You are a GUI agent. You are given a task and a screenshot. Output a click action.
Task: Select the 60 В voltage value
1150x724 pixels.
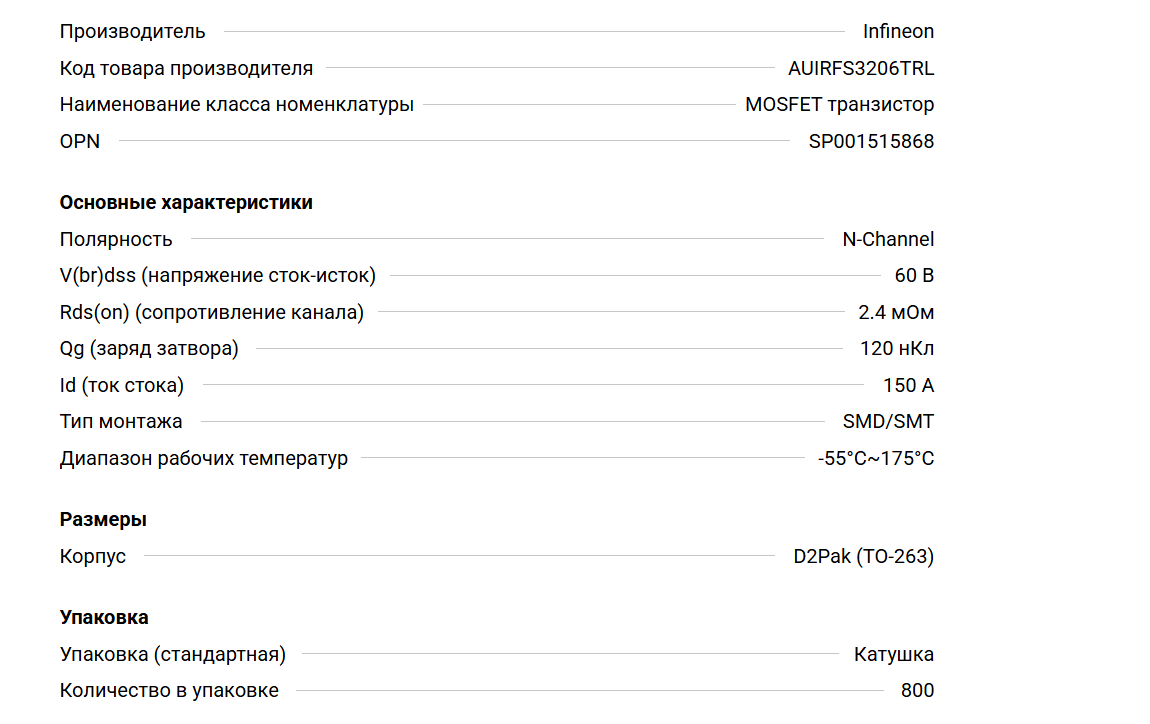coord(914,275)
